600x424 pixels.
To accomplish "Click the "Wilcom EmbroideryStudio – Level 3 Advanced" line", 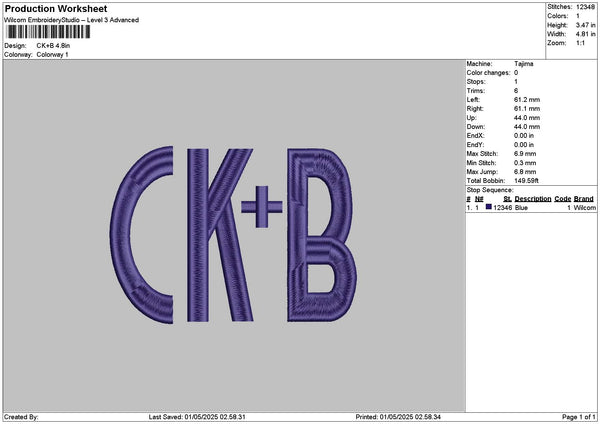I will (72, 20).
